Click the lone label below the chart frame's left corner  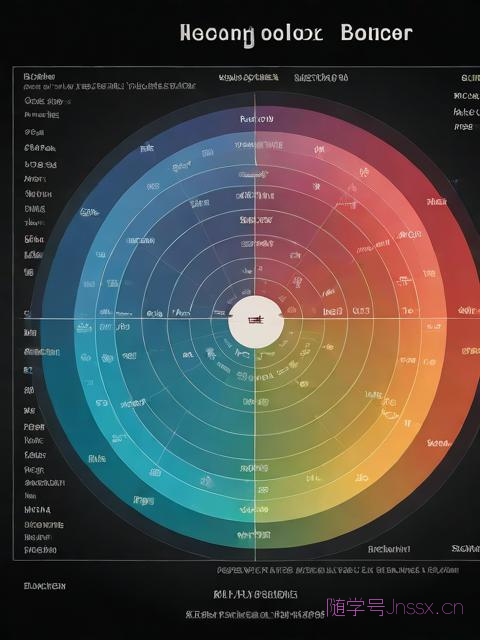[x=44, y=586]
